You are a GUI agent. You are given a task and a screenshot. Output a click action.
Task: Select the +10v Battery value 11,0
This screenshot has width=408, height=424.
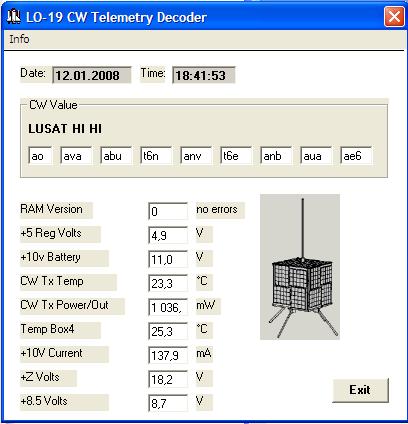tap(168, 259)
